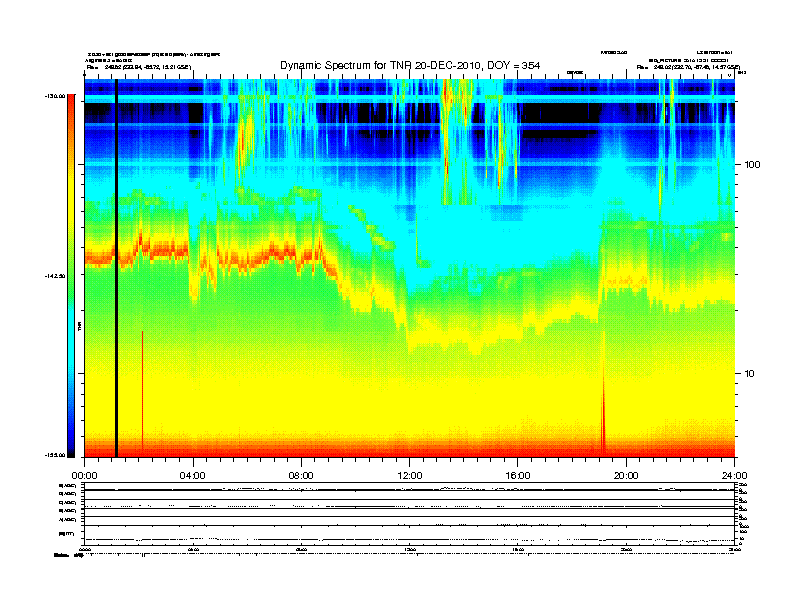Click the large 12:00 time axis label
Screen dimensions: 792x612
(x=410, y=476)
